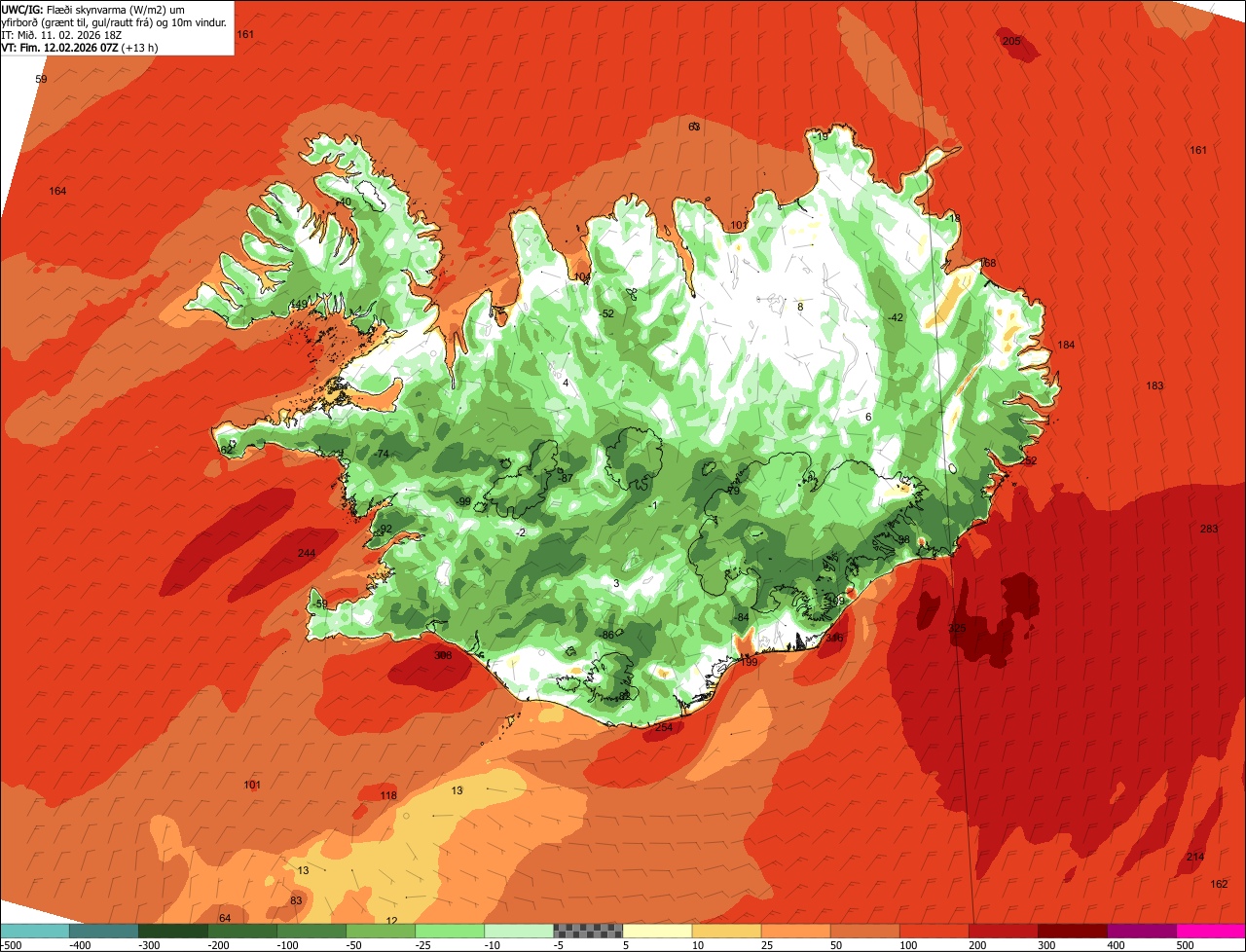The width and height of the screenshot is (1246, 952).
Task: Click the '118' value south of Iceland
Action: tap(388, 796)
